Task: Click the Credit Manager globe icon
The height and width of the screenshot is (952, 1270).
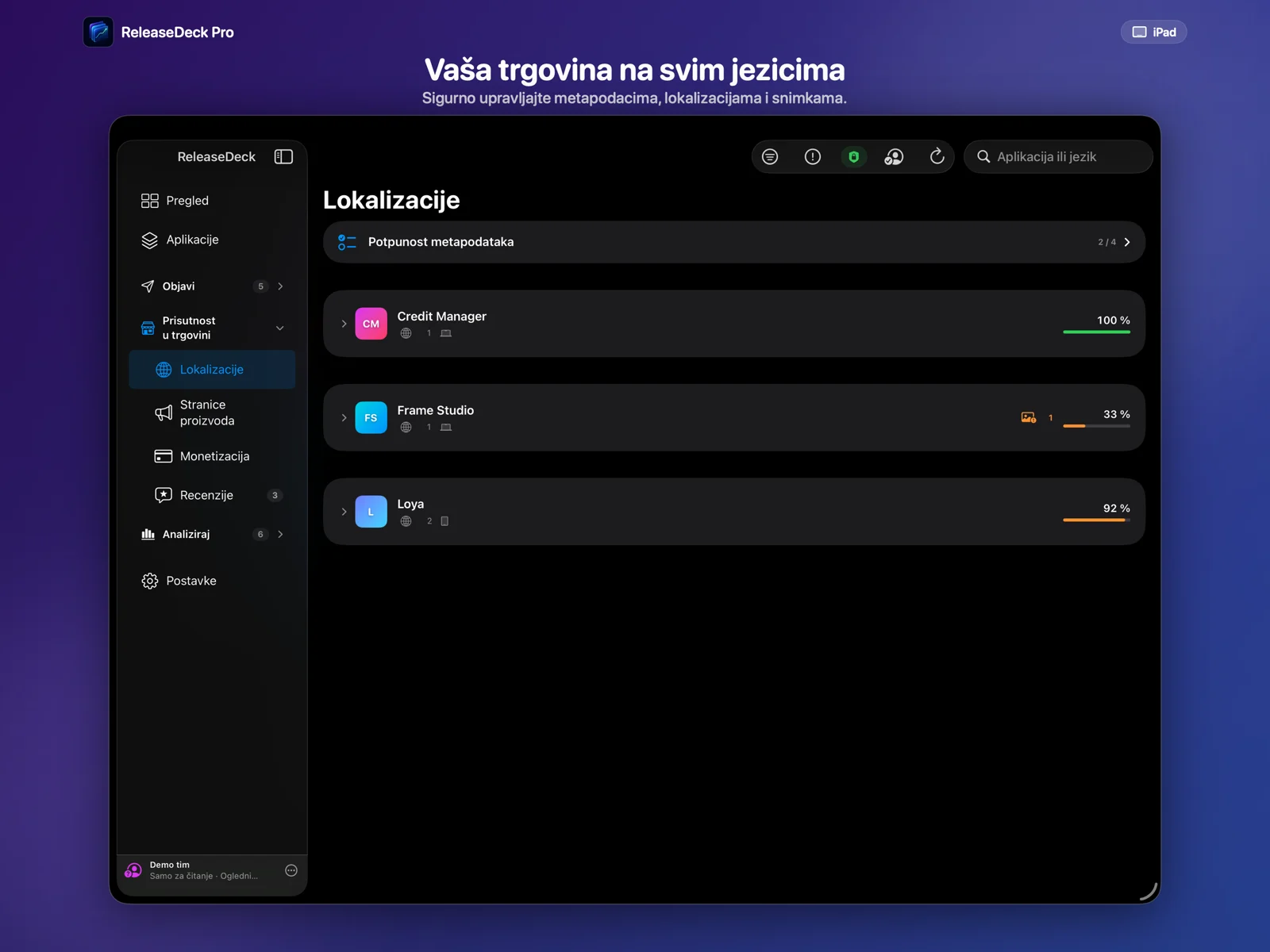Action: click(x=406, y=333)
